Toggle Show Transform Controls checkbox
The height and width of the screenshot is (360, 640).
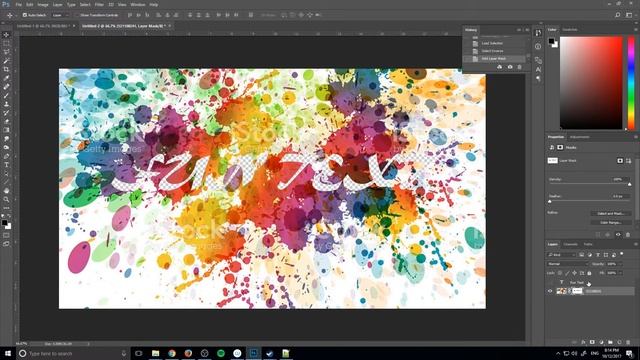pos(77,15)
